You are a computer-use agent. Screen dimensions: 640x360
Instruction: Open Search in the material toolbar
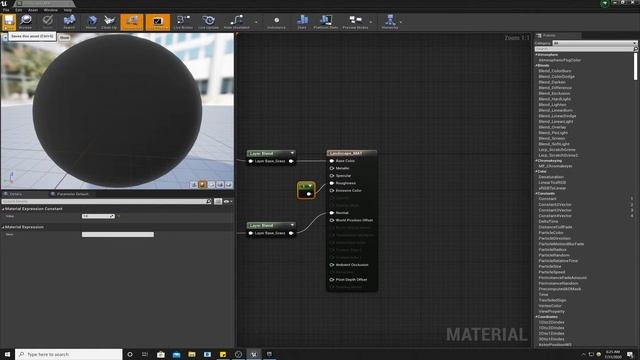[69, 22]
